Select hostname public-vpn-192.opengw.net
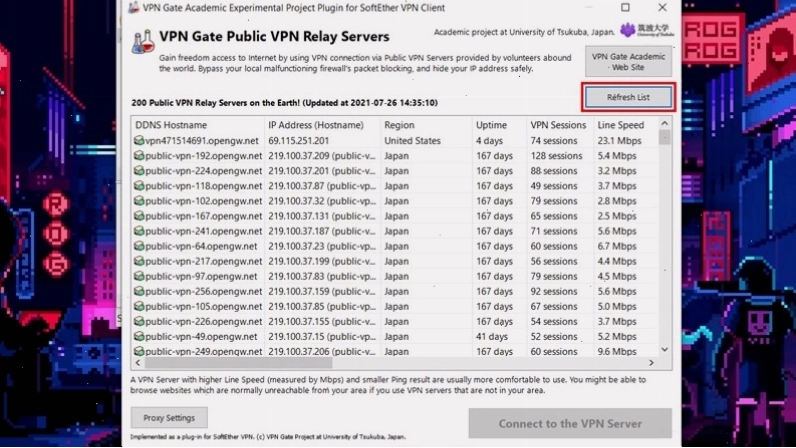This screenshot has height=448, width=796. tap(204, 155)
